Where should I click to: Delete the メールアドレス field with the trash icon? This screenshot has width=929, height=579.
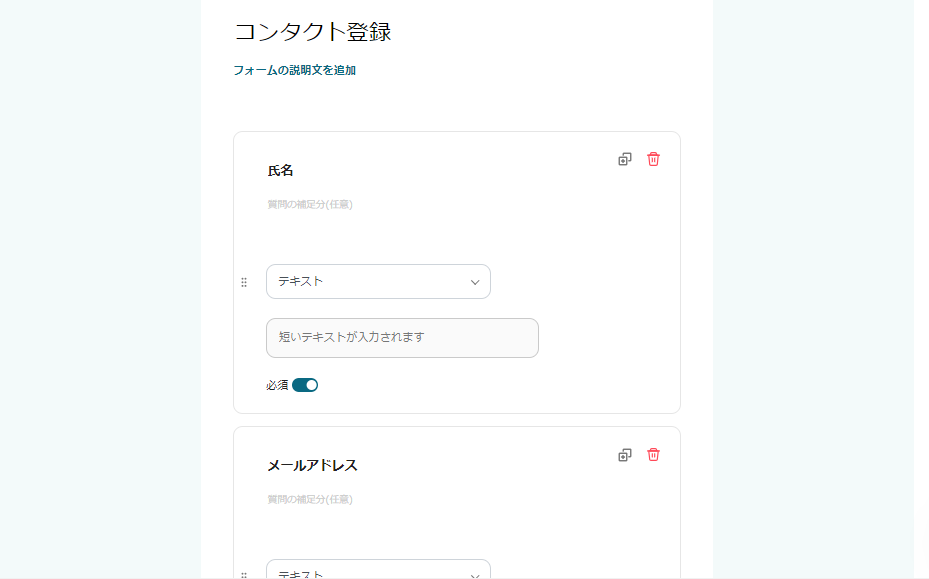click(x=653, y=454)
